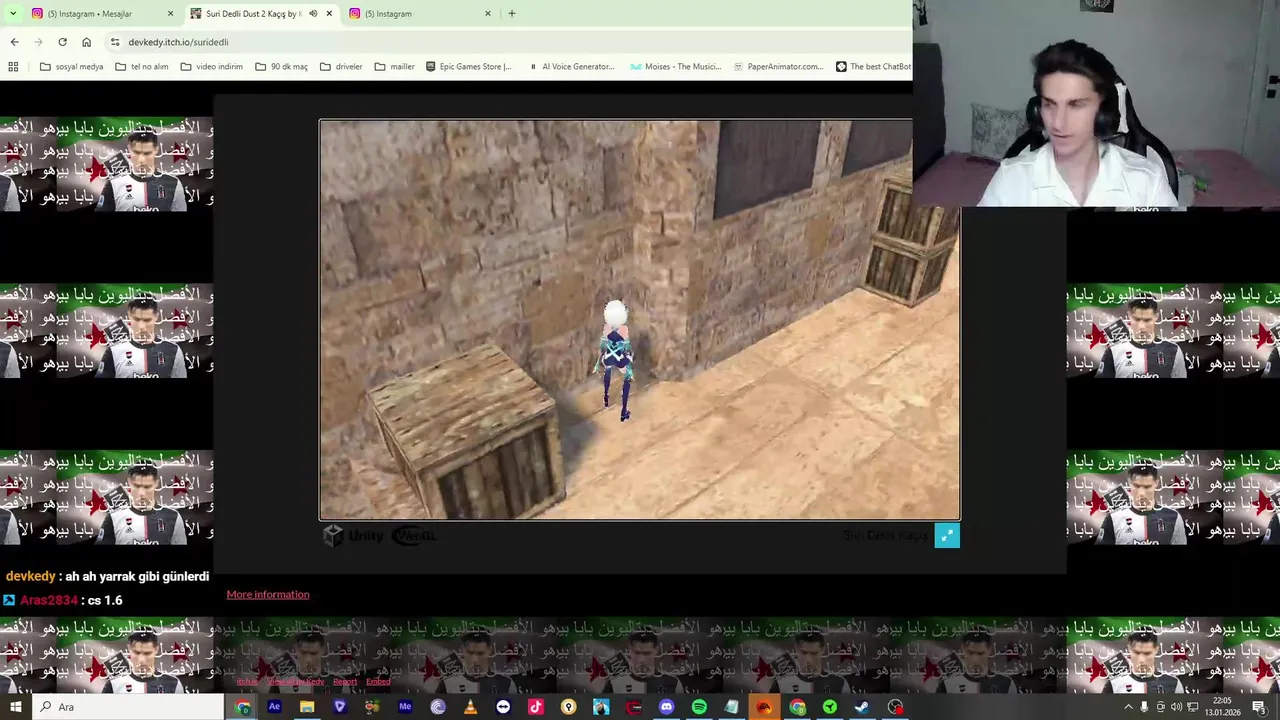Click inside the Unity game canvas
1280x720 pixels.
coord(640,320)
